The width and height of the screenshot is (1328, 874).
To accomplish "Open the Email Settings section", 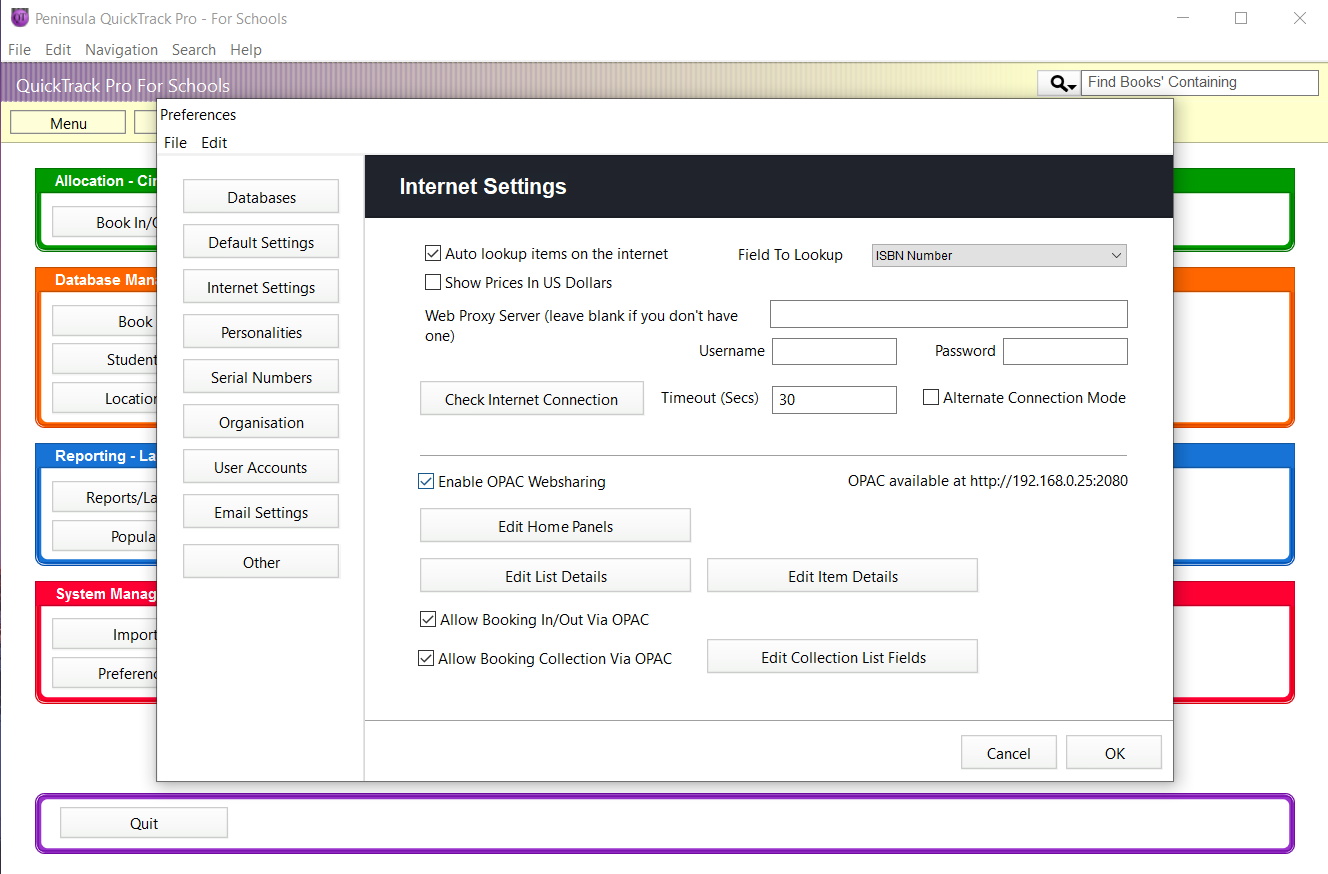I will (x=261, y=512).
